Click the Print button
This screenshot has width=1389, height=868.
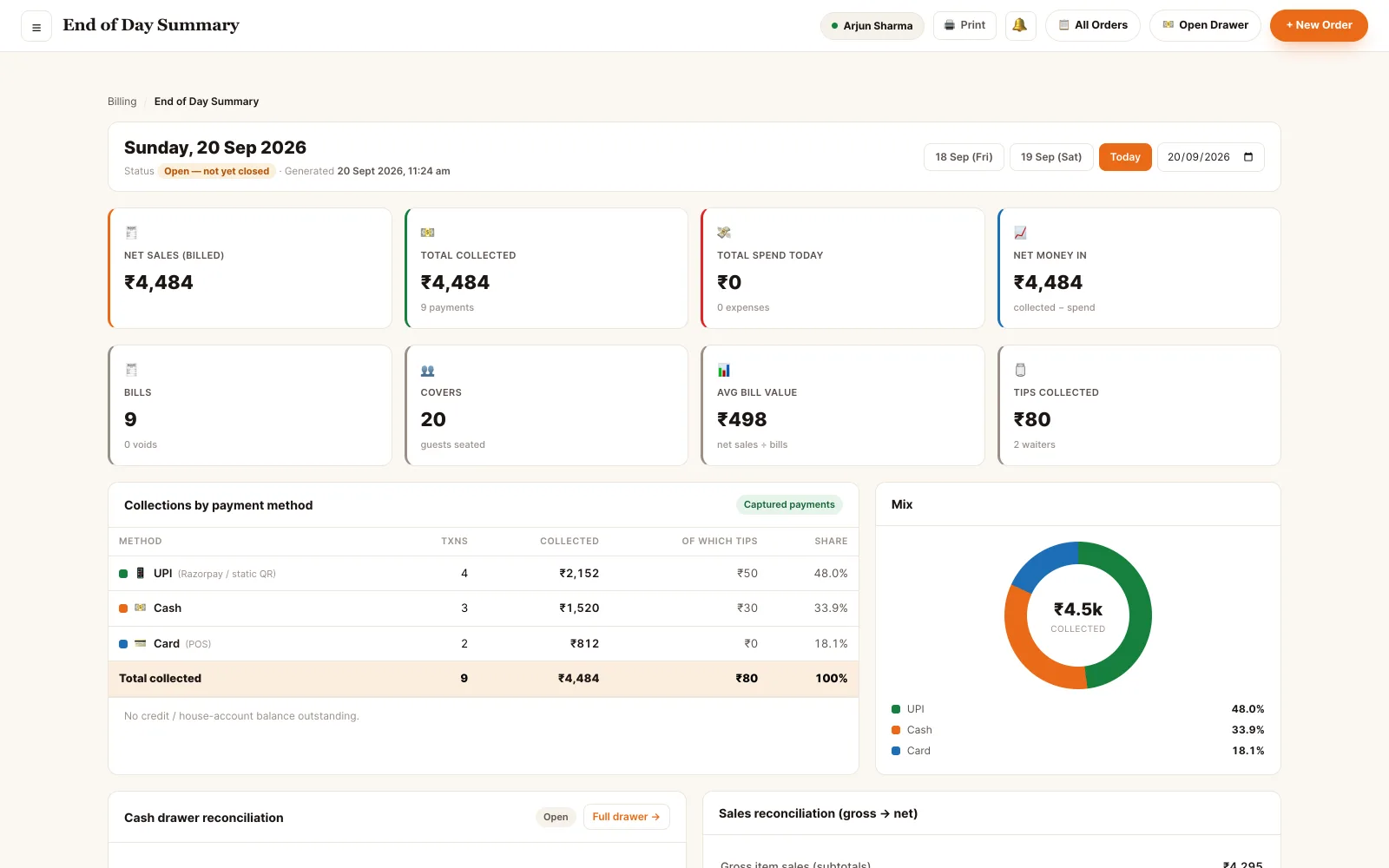964,25
